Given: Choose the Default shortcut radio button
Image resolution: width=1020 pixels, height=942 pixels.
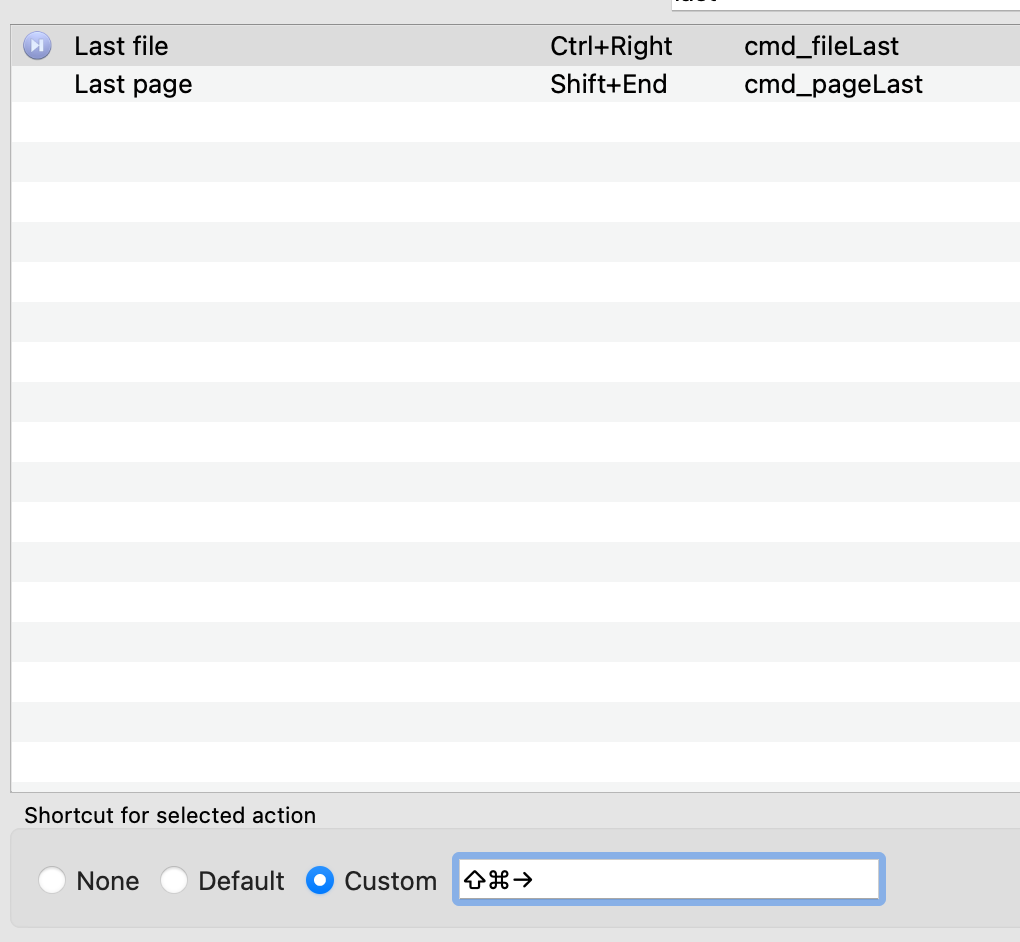Looking at the screenshot, I should coord(174,881).
